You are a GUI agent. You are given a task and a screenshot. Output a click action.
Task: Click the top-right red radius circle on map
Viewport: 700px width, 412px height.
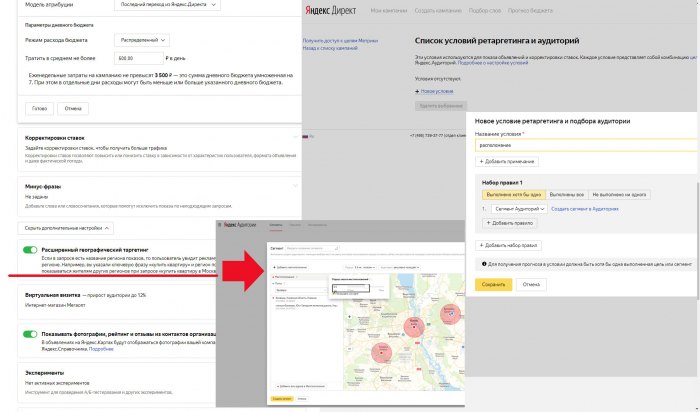tap(450, 314)
